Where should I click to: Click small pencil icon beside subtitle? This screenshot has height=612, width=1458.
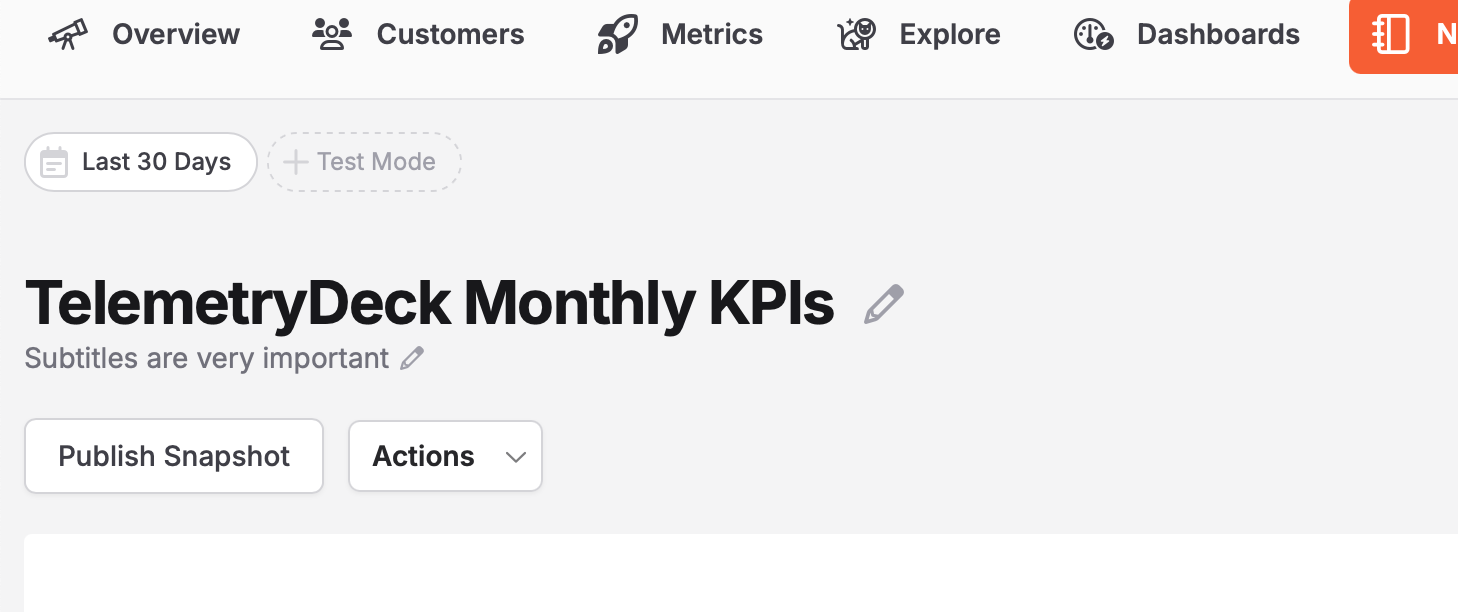pos(412,358)
